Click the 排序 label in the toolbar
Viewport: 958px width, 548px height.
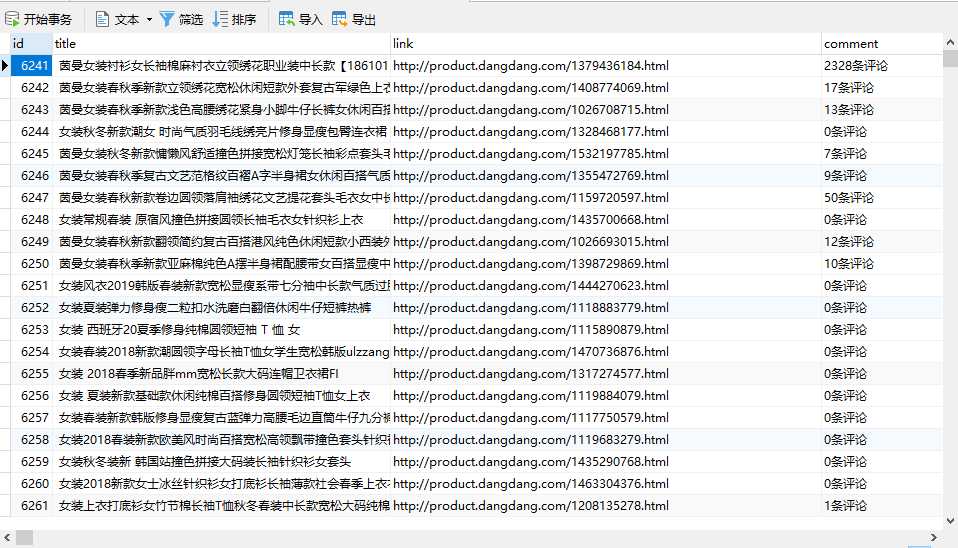point(244,20)
